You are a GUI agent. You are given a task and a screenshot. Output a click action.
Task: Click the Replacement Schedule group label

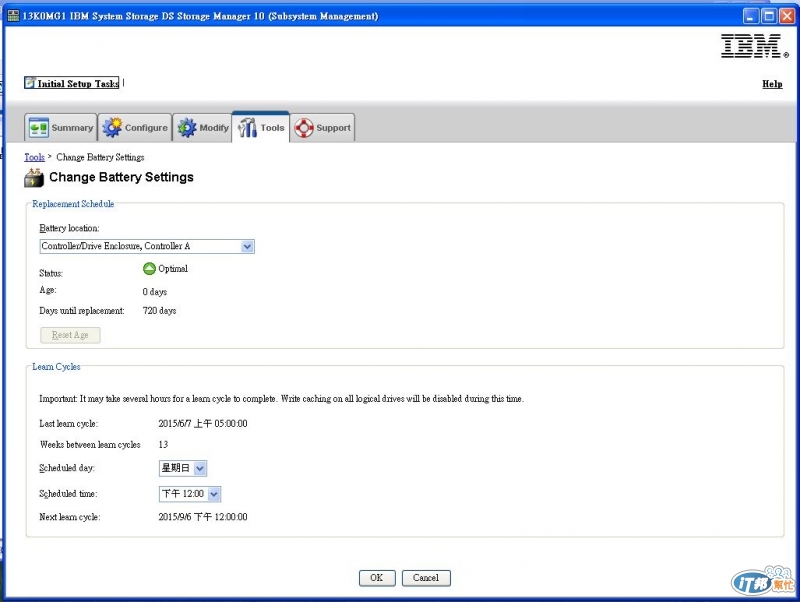coord(73,204)
